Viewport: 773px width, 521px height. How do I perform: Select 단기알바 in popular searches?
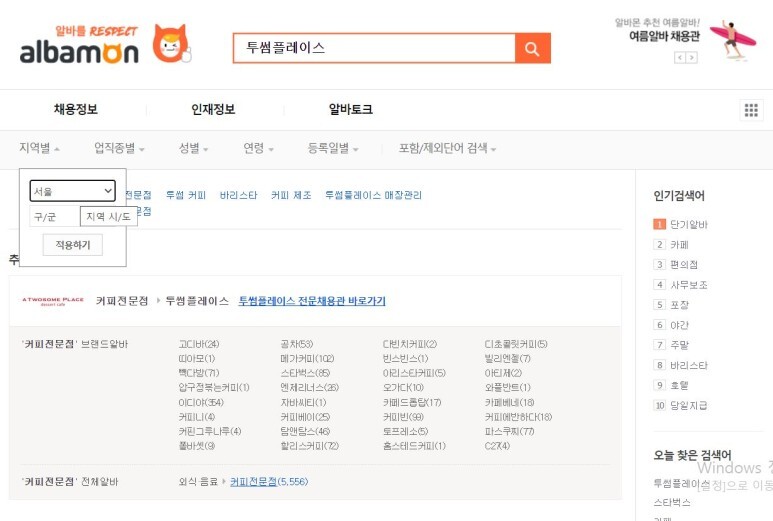tap(688, 224)
